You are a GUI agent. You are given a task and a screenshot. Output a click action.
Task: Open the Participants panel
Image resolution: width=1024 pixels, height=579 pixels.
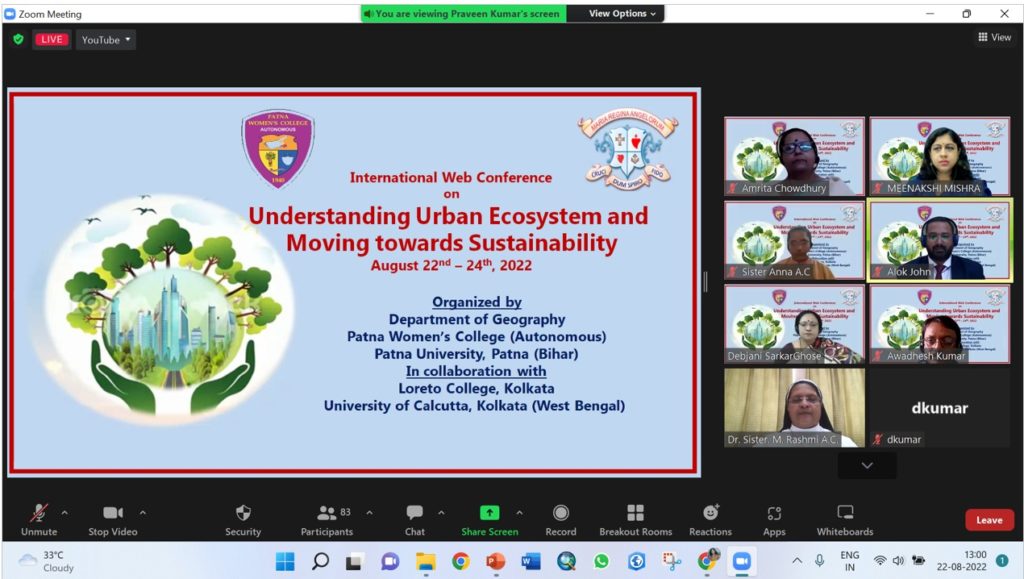point(327,513)
